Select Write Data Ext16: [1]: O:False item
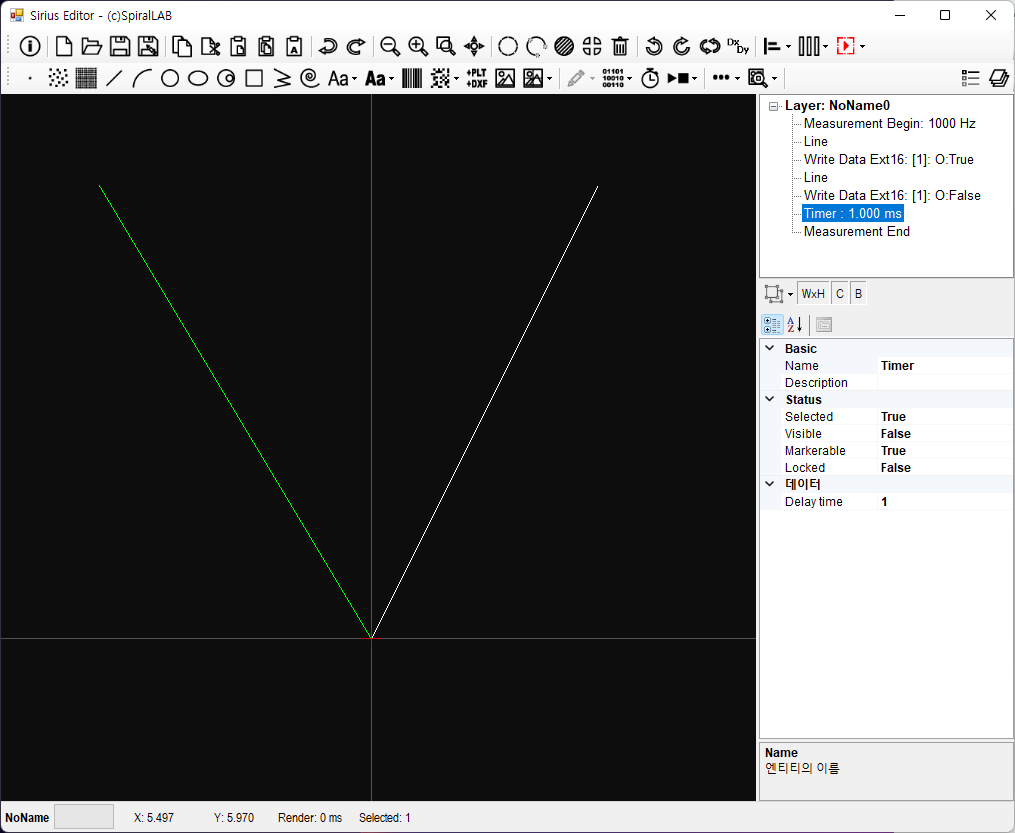 point(892,195)
